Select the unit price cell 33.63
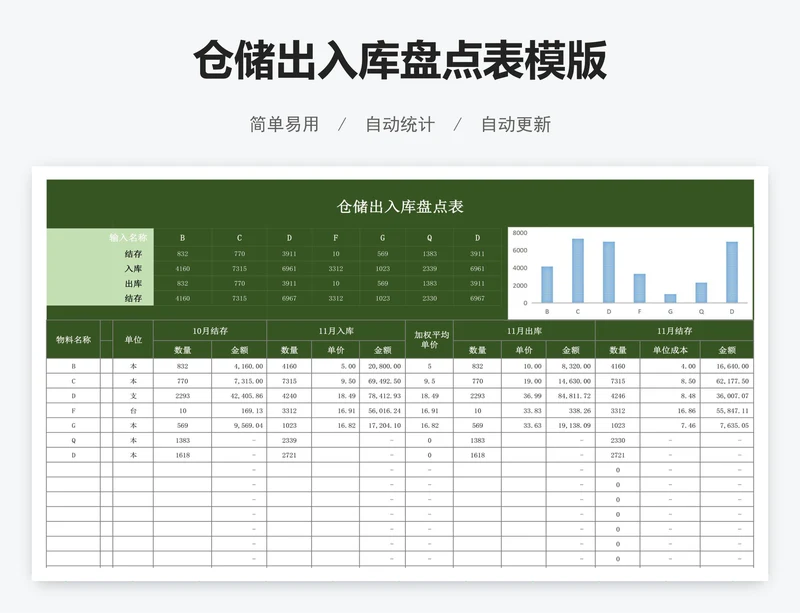This screenshot has width=800, height=613. click(524, 425)
